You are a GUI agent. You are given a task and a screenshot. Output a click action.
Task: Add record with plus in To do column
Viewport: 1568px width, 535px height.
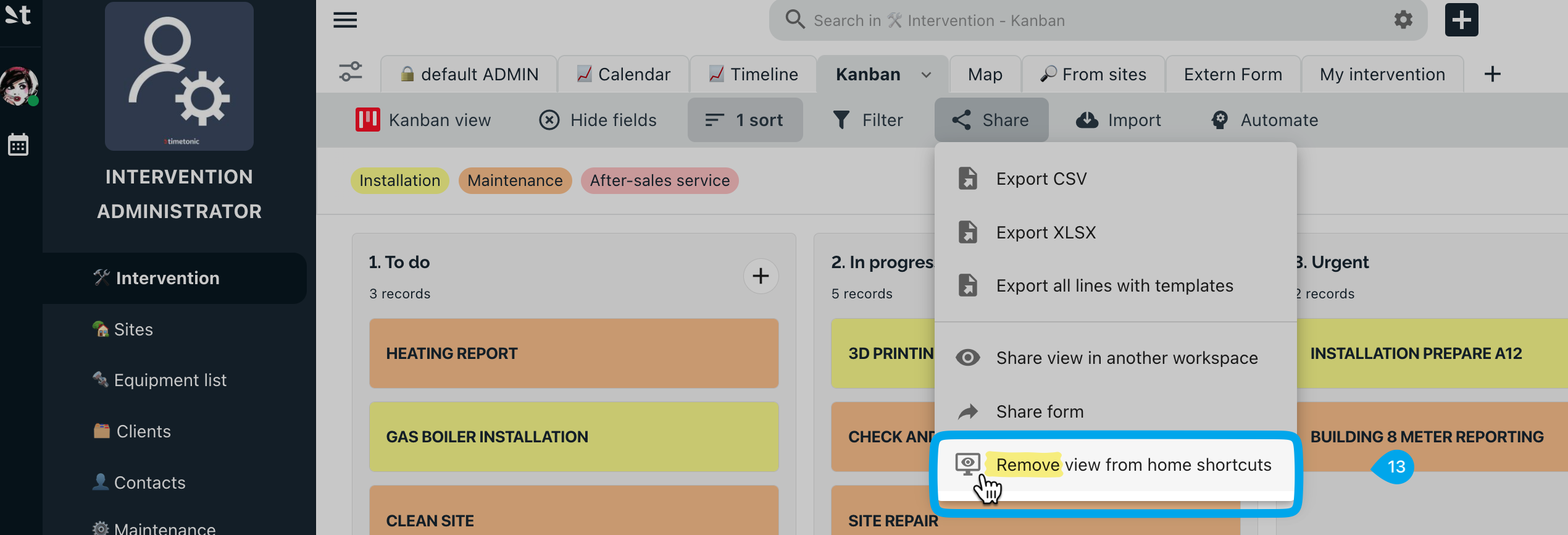point(761,276)
